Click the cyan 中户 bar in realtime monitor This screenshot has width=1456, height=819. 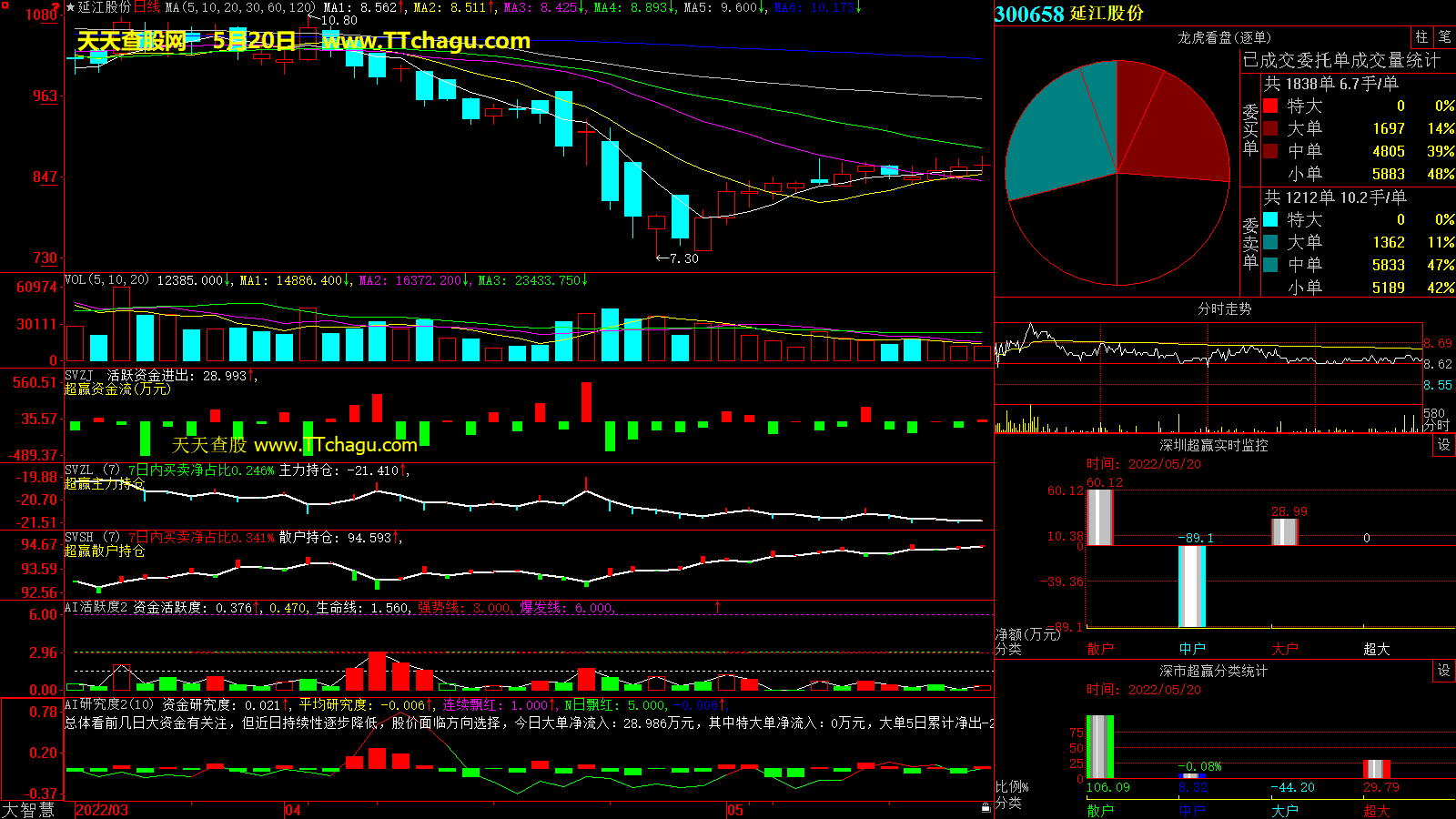[1192, 586]
